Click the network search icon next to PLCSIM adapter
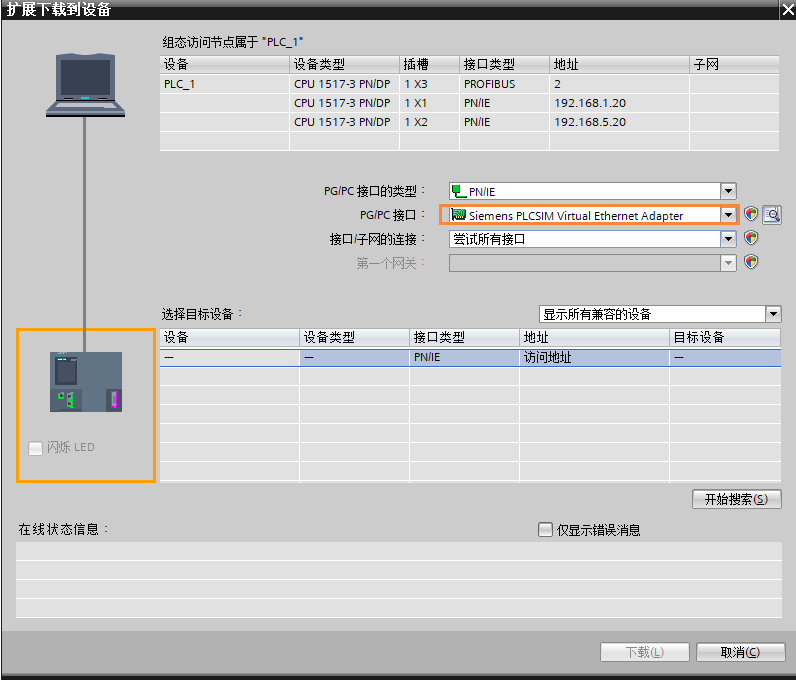Screen dimensions: 796x680 coord(772,215)
